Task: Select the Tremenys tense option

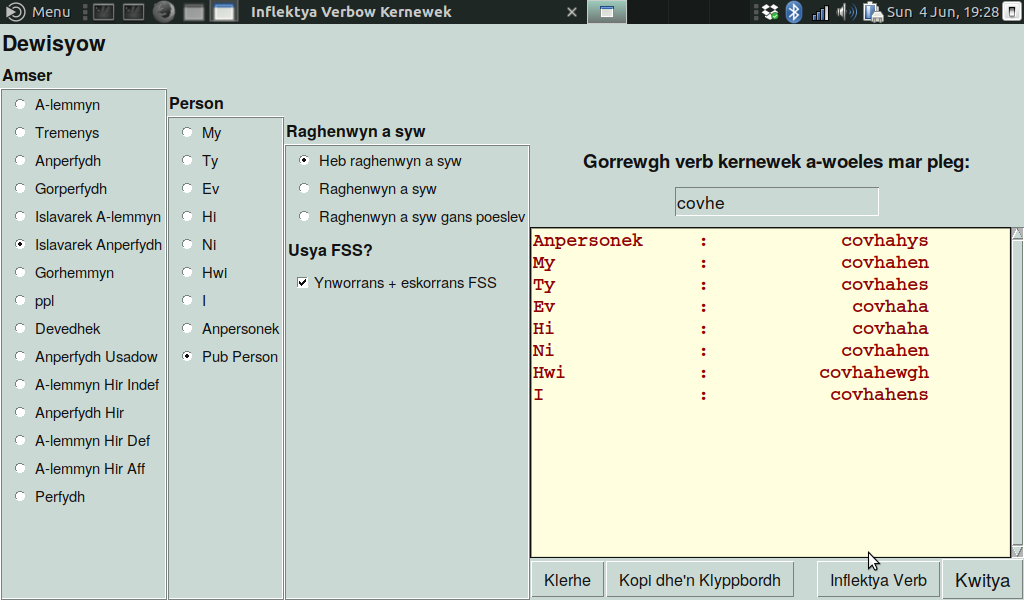Action: 20,133
